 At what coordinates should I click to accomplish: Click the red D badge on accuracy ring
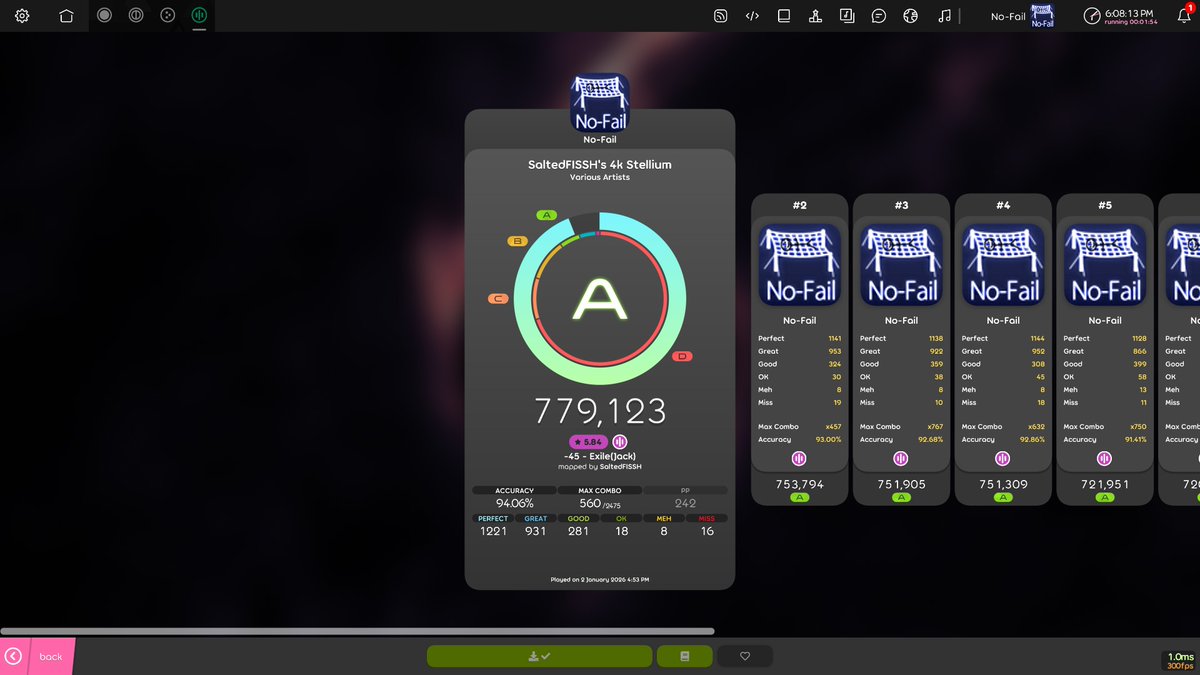tap(683, 356)
